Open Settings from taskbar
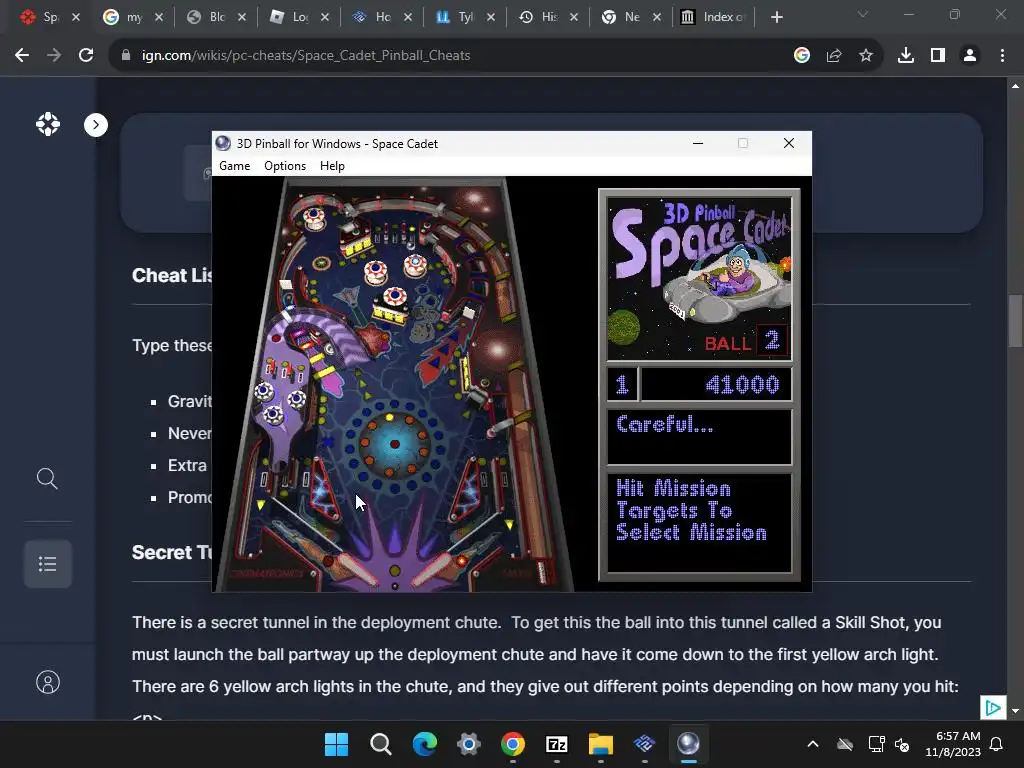1024x768 pixels. (469, 744)
